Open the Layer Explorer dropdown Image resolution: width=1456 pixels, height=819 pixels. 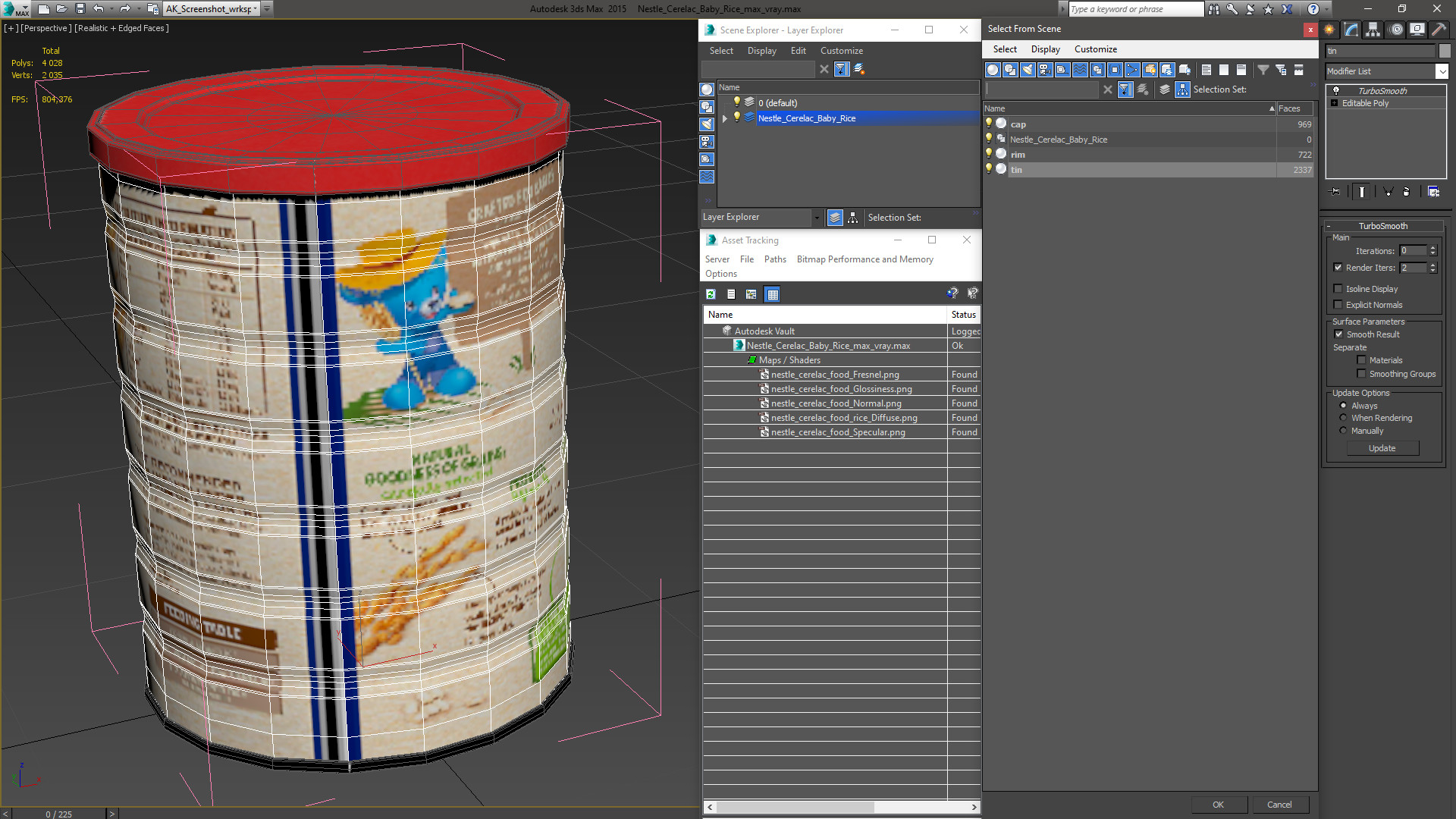click(x=817, y=218)
